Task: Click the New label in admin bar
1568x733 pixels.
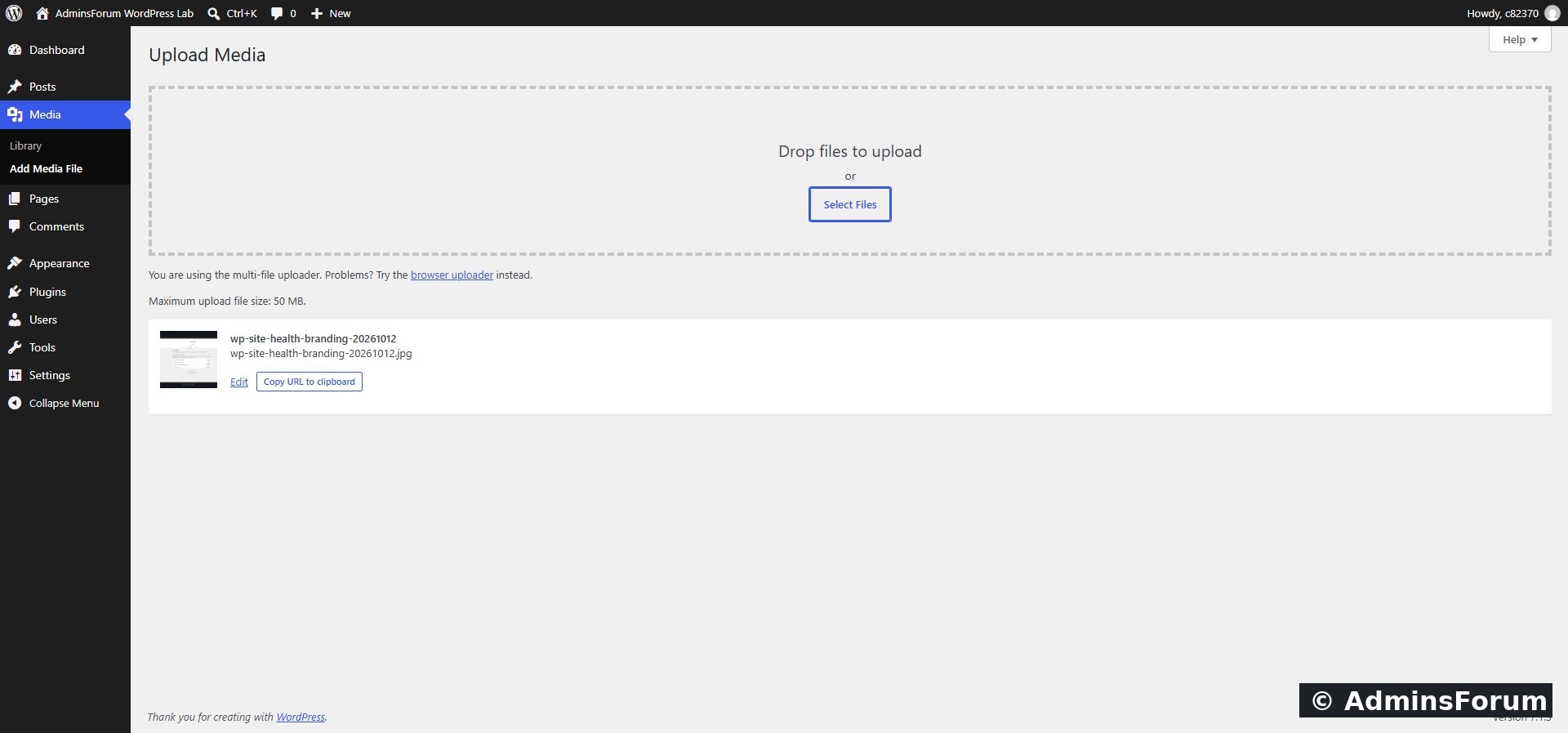Action: coord(340,13)
